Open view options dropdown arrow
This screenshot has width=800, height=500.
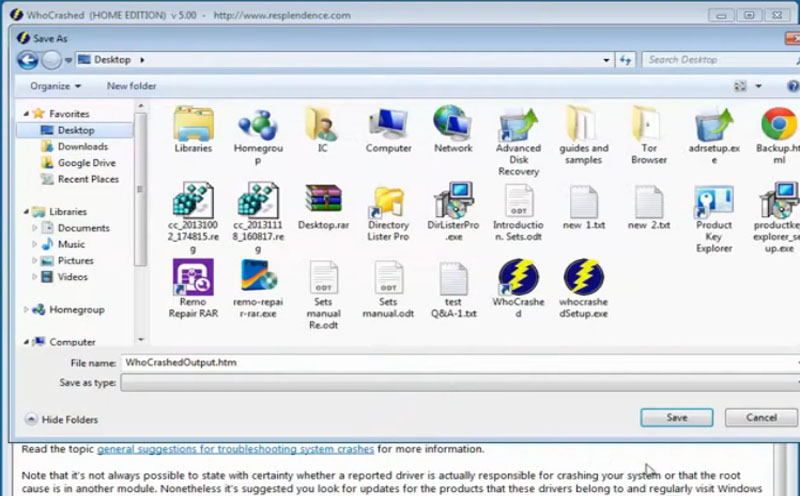coord(759,86)
